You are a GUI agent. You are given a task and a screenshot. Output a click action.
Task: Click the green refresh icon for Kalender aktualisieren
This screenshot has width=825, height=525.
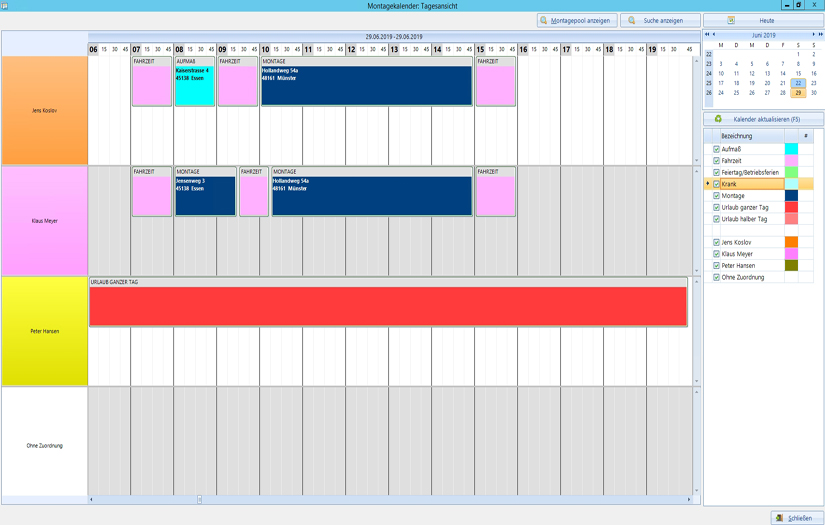(718, 119)
